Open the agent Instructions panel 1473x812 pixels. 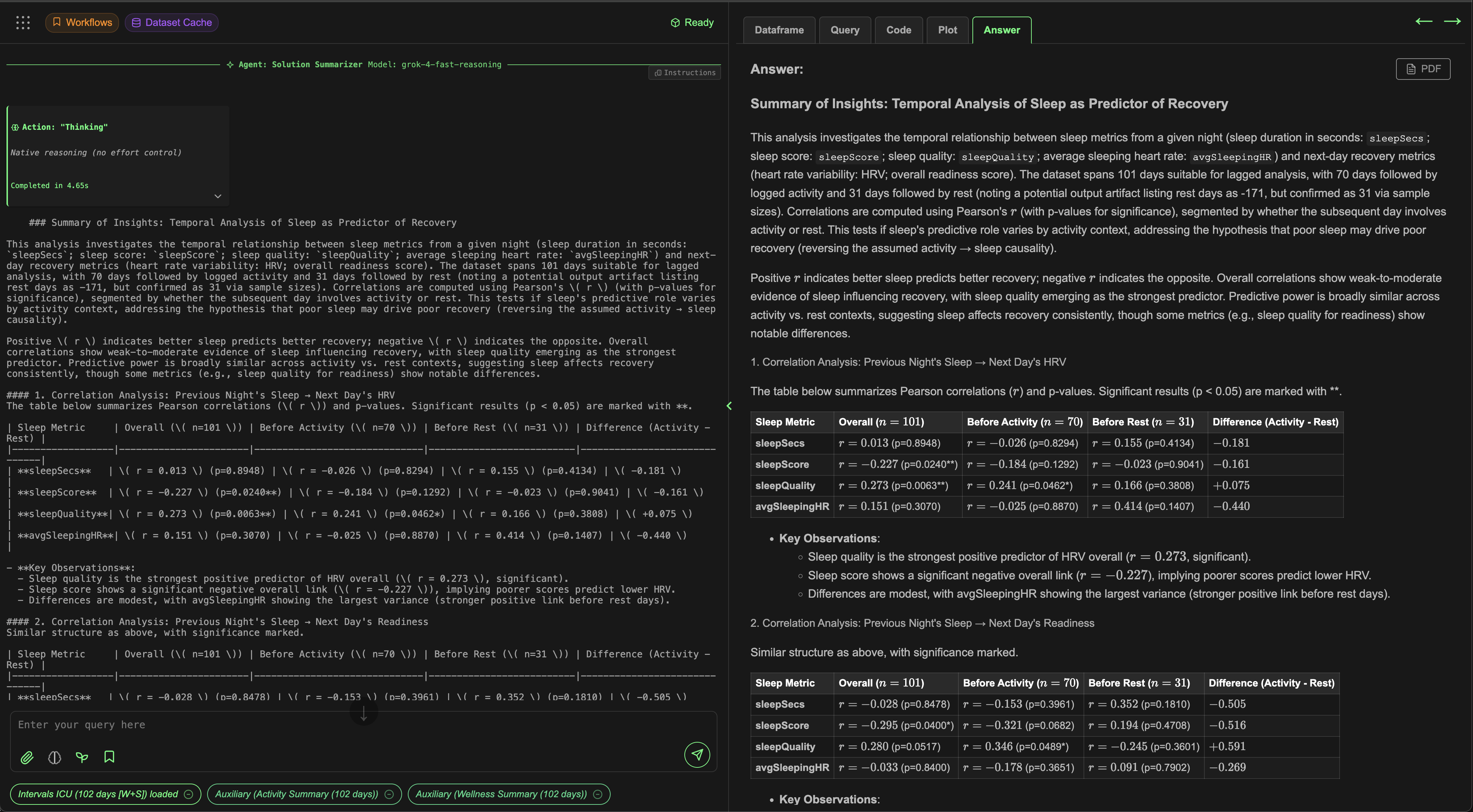pyautogui.click(x=684, y=72)
